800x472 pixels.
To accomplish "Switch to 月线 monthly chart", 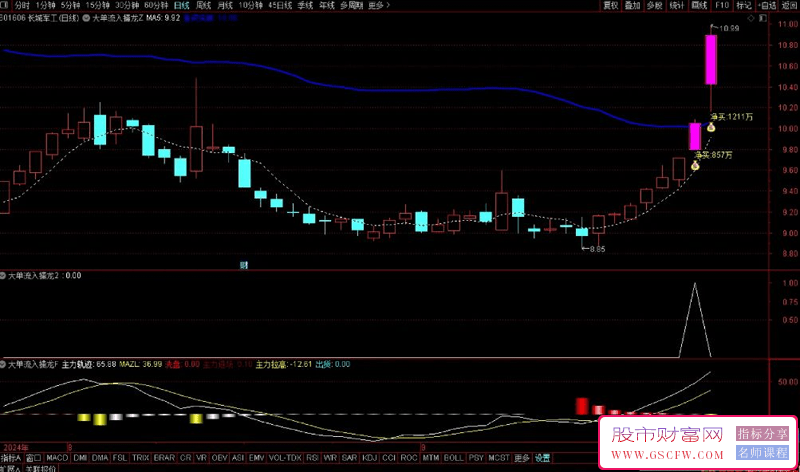I will [x=225, y=5].
